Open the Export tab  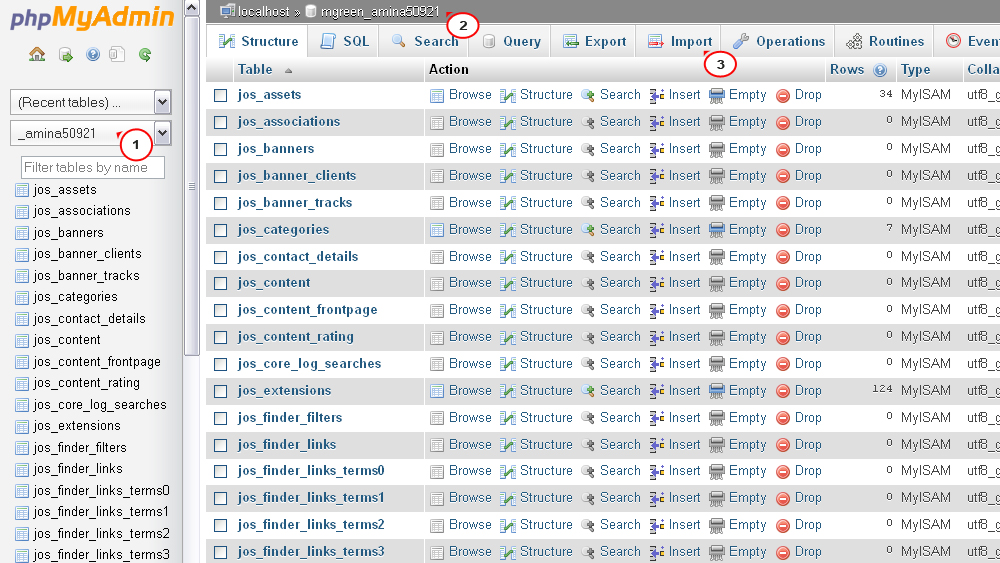point(594,41)
